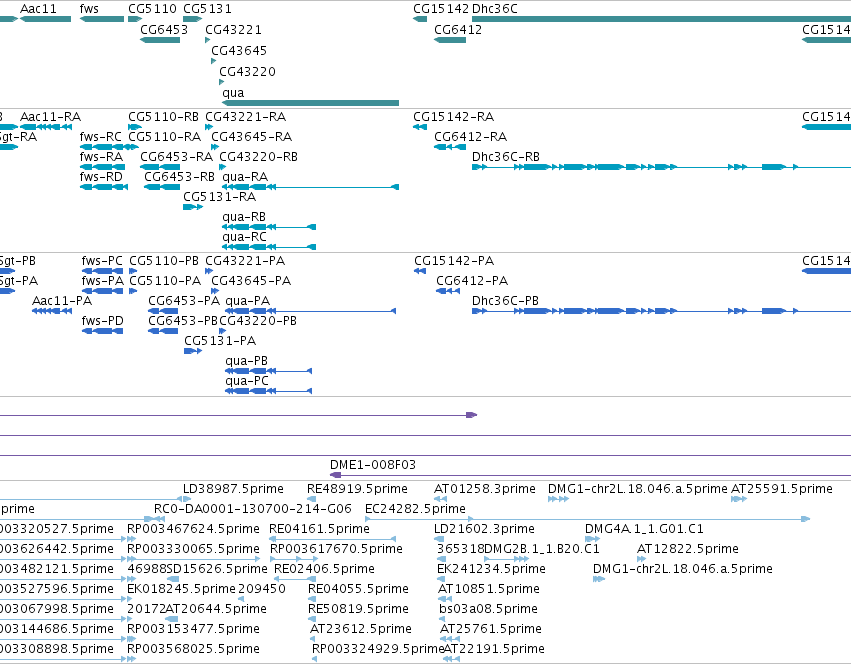Image resolution: width=851 pixels, height=664 pixels.
Task: Select the DME1-008F03 clone label
Action: pos(373,465)
